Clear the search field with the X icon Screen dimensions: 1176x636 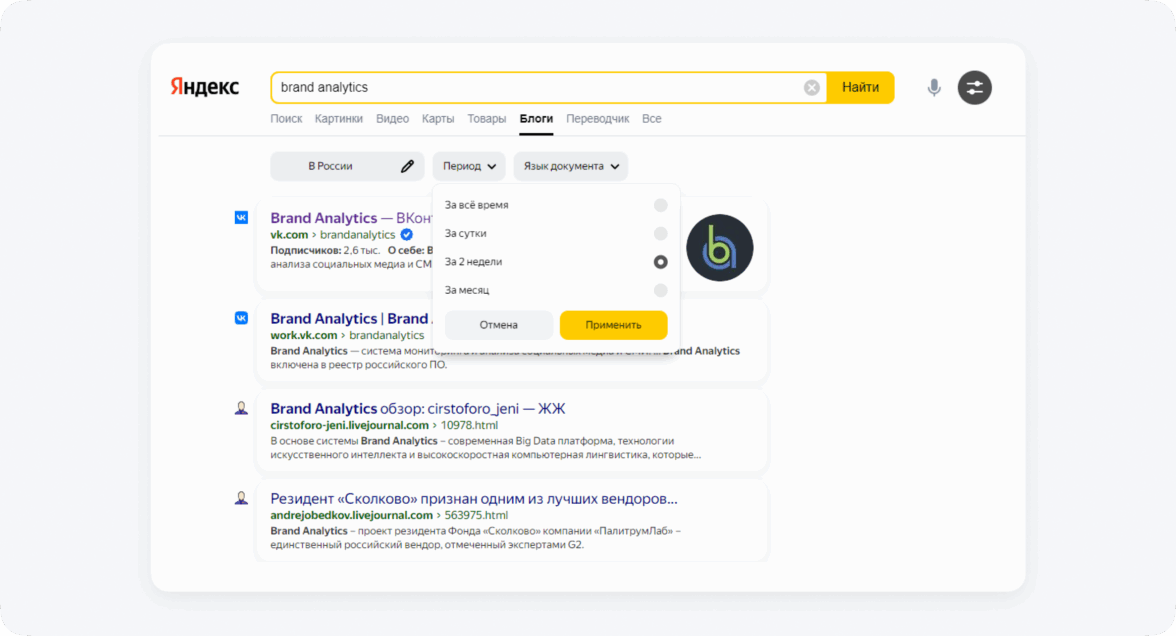812,88
